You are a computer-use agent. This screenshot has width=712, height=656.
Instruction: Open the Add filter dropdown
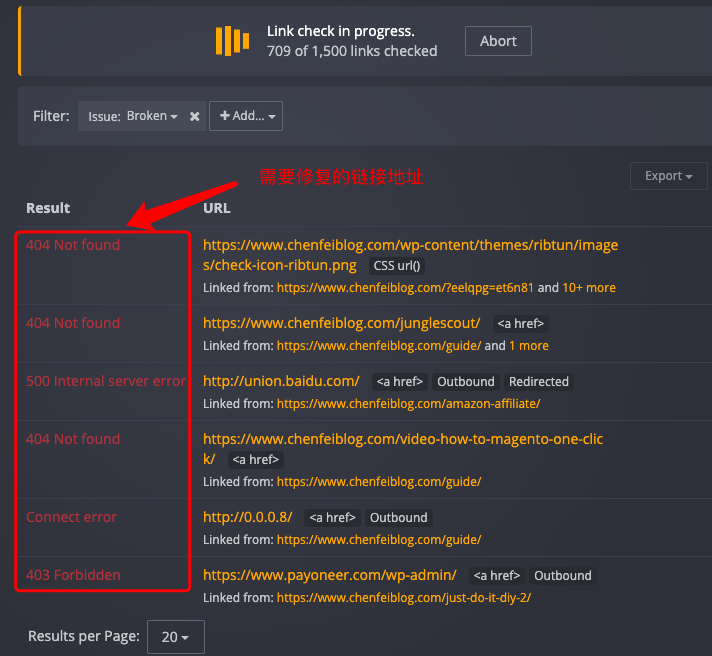click(x=246, y=116)
